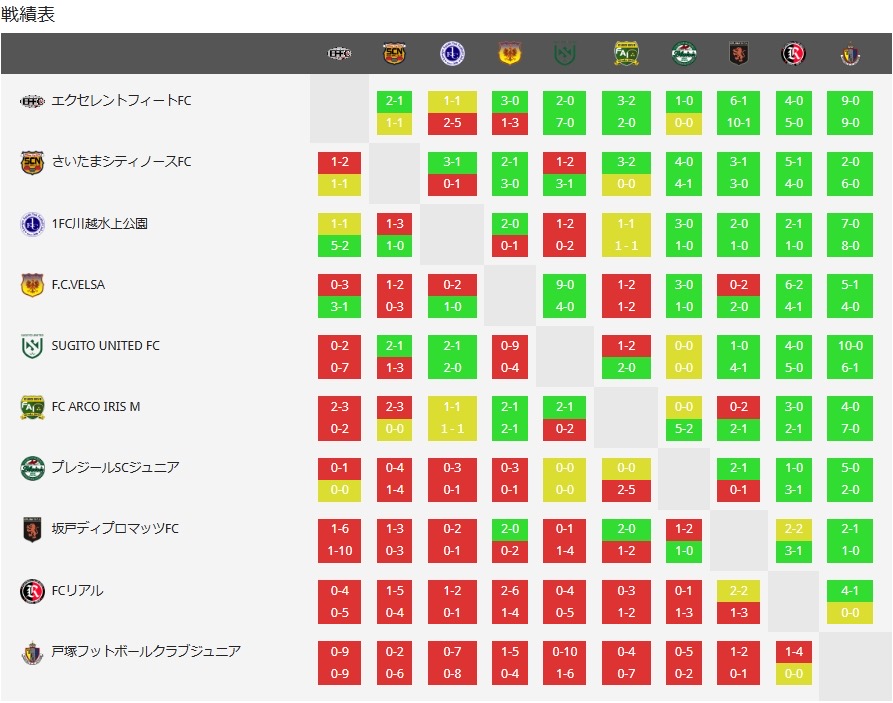Viewport: 893px width, 703px height.
Task: Click the FCリアル logo in the header row
Action: pos(793,54)
